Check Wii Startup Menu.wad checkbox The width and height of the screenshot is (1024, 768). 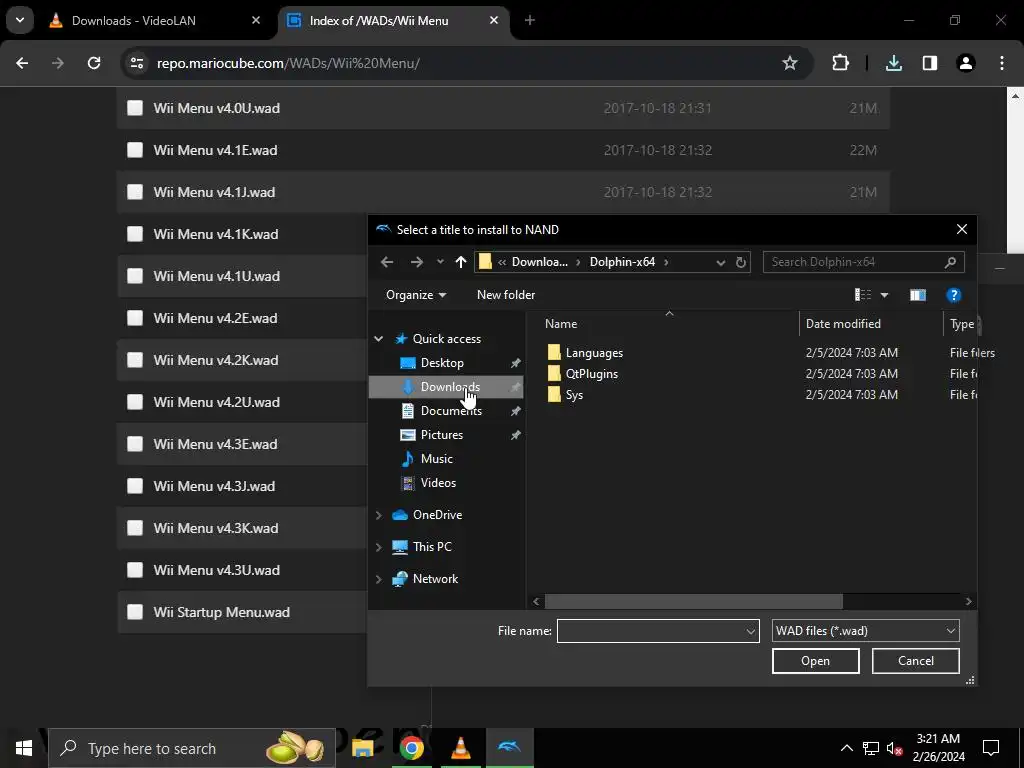coord(135,612)
